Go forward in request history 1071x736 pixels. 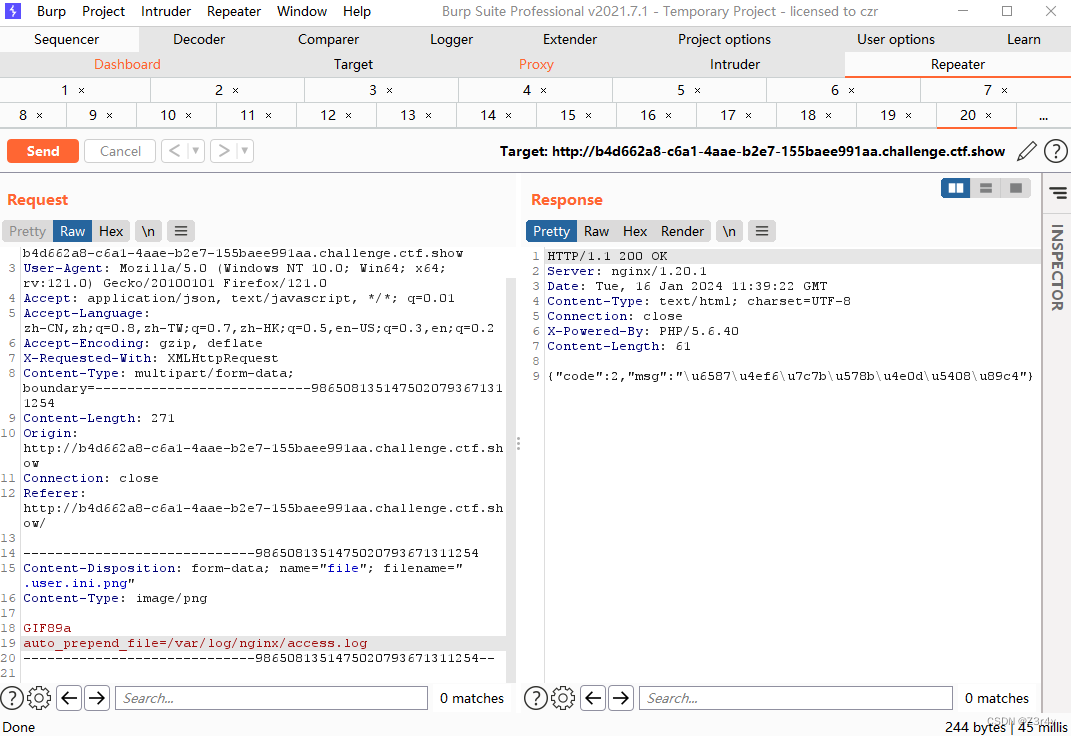[x=223, y=151]
